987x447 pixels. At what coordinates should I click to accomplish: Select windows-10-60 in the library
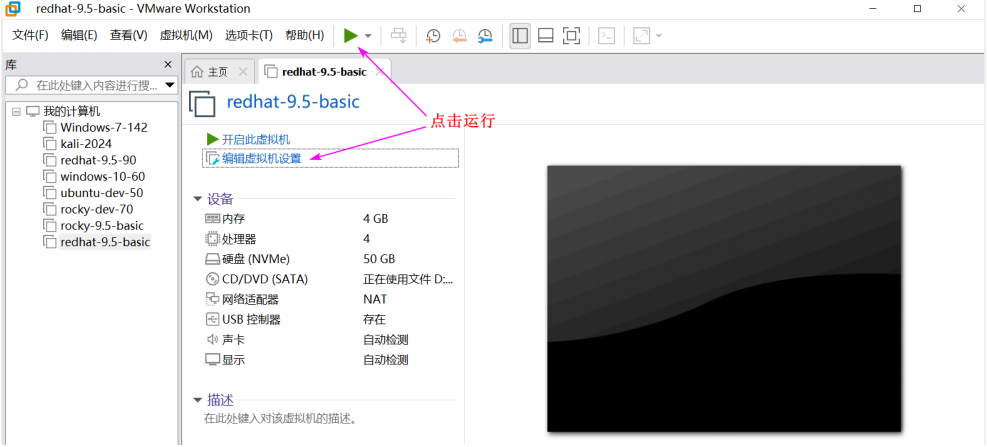[x=103, y=176]
